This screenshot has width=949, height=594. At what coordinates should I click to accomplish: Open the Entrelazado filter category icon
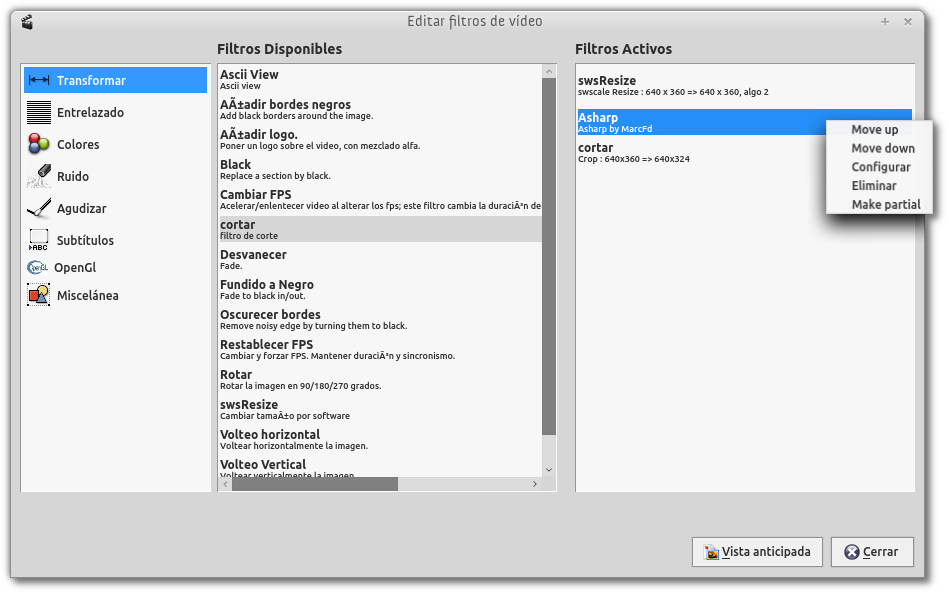[39, 113]
